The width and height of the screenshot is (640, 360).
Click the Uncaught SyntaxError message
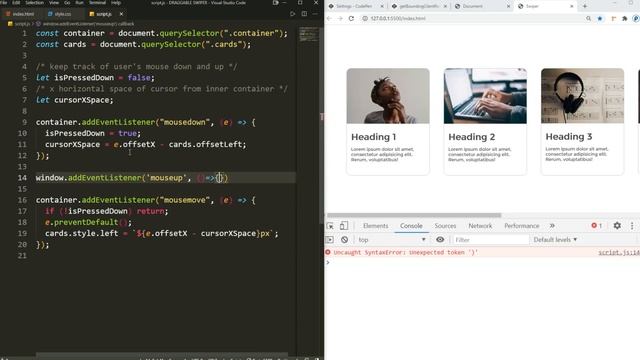coord(405,253)
